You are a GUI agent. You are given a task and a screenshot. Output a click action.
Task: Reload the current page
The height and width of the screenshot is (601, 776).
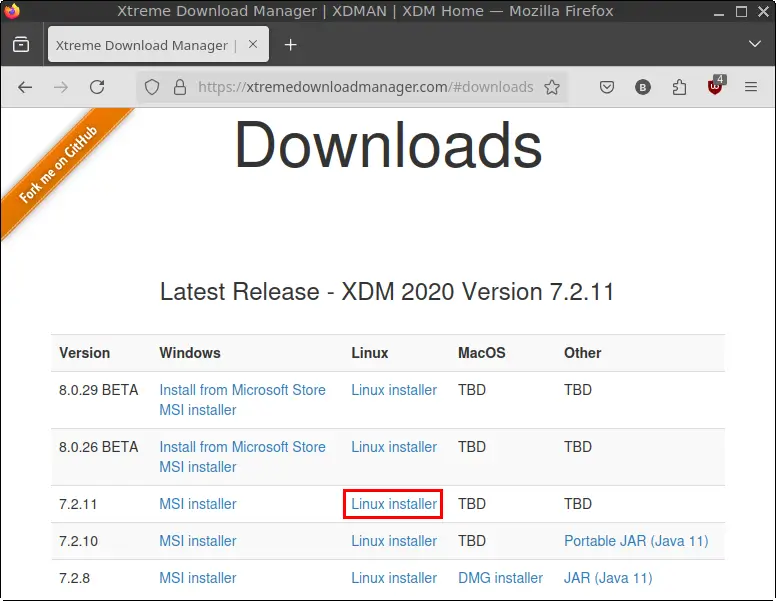point(97,87)
